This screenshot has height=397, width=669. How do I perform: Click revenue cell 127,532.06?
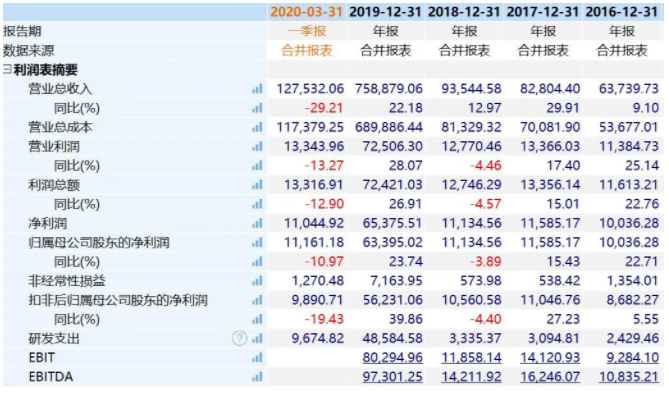pyautogui.click(x=310, y=89)
